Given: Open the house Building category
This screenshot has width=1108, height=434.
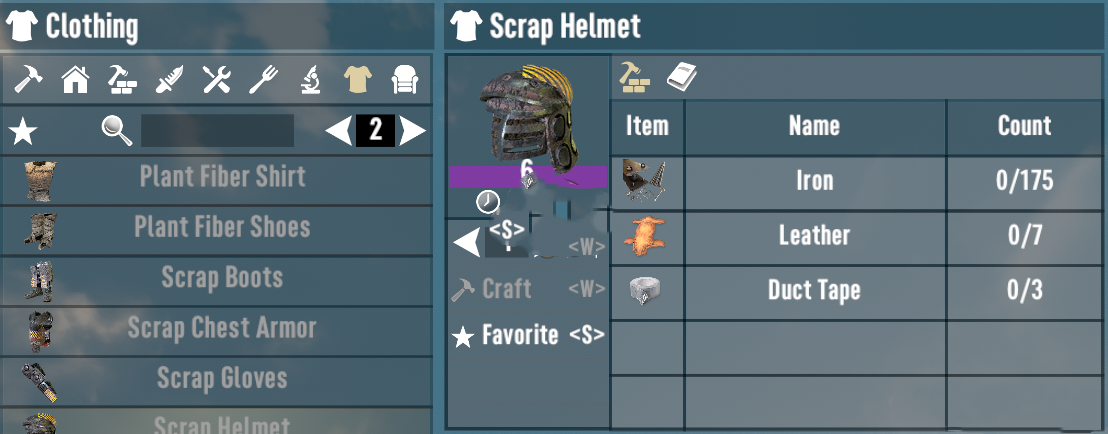Looking at the screenshot, I should (x=76, y=80).
